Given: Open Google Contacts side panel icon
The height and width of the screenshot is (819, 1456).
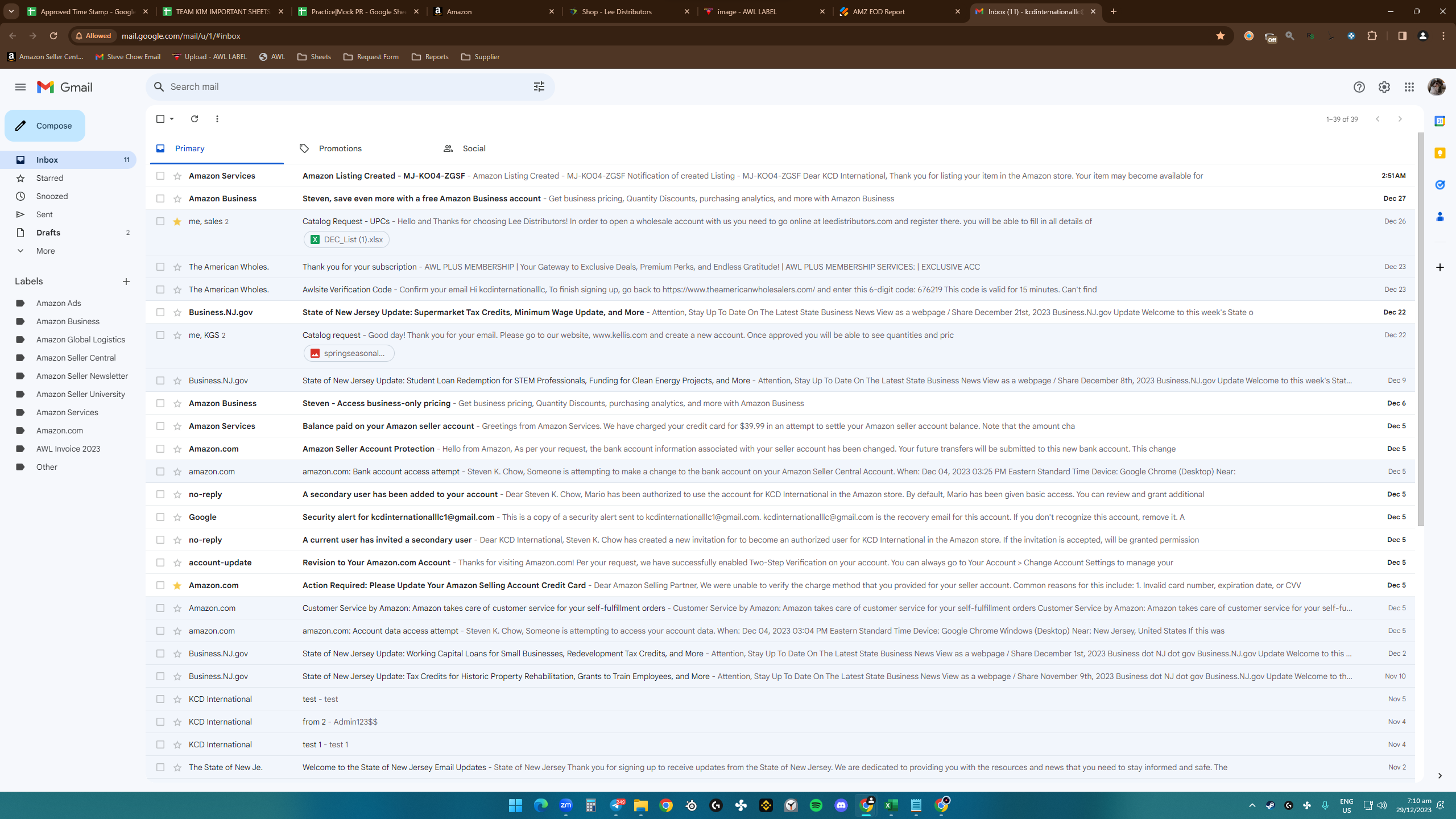Looking at the screenshot, I should [x=1440, y=217].
